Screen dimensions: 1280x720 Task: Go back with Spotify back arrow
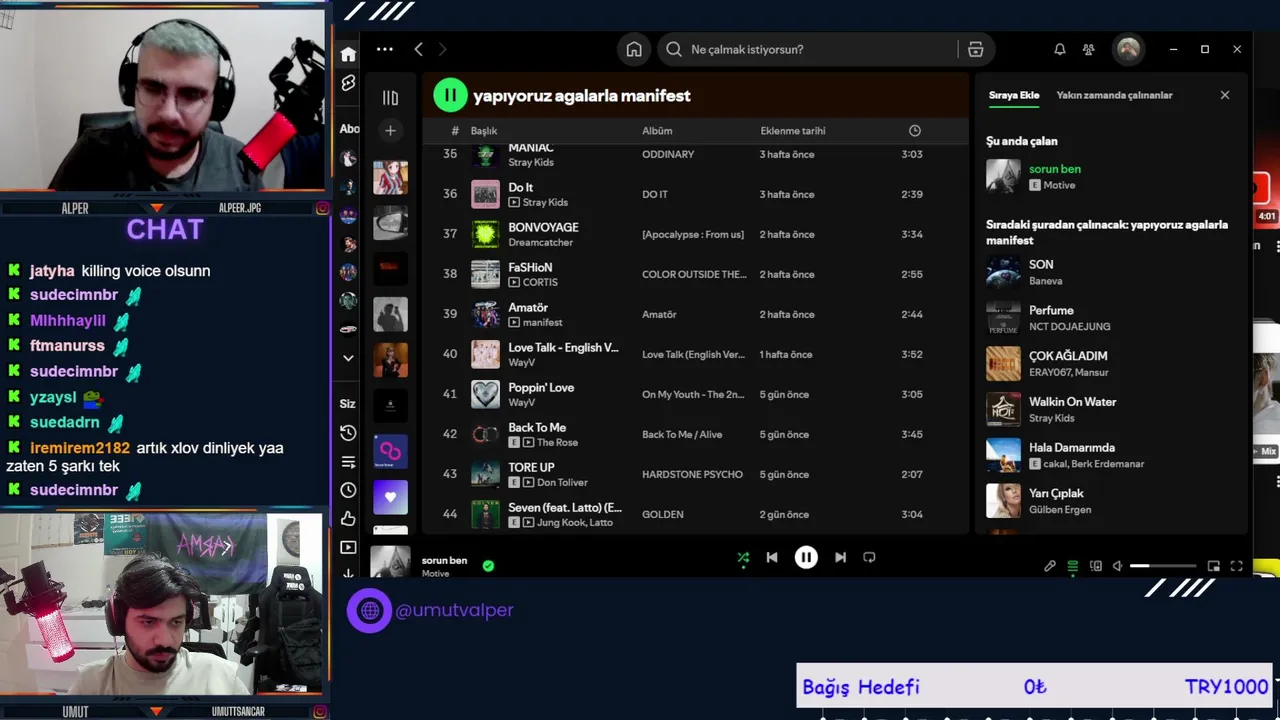(x=418, y=49)
